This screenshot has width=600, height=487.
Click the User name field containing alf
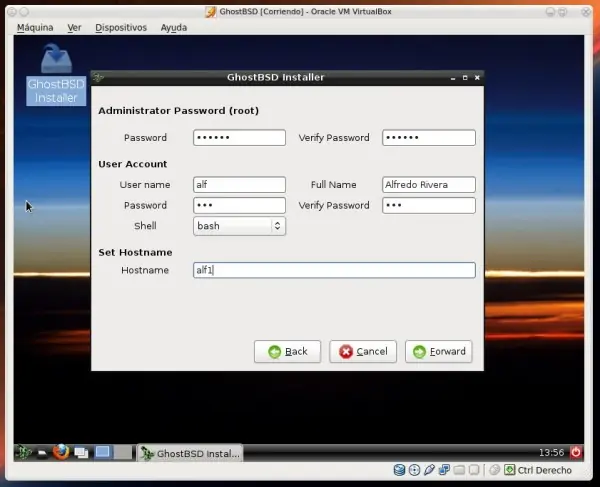pyautogui.click(x=240, y=185)
